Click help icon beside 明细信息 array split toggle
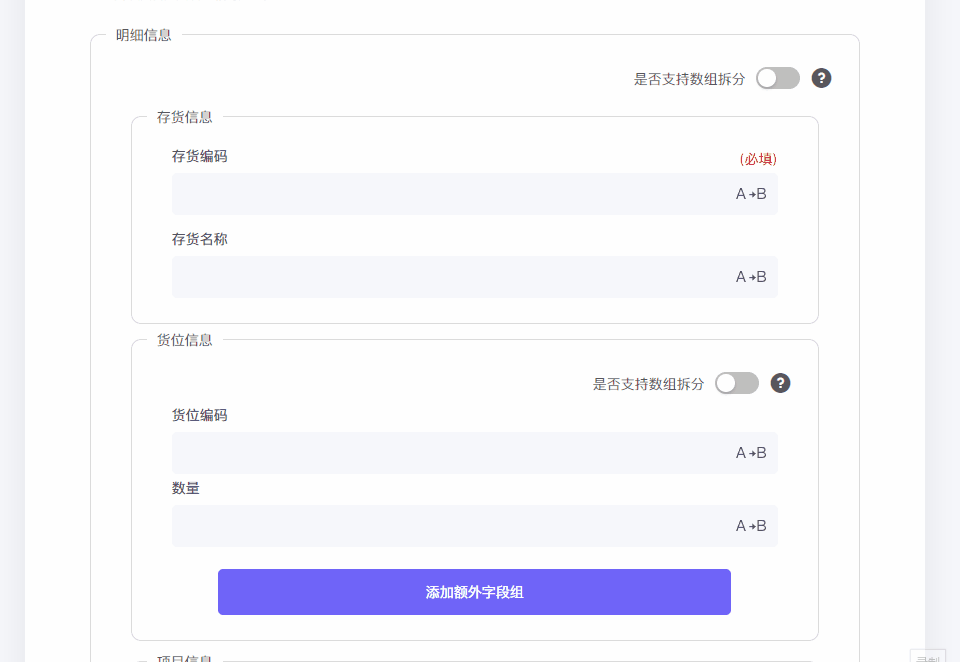Image resolution: width=960 pixels, height=662 pixels. coord(821,78)
